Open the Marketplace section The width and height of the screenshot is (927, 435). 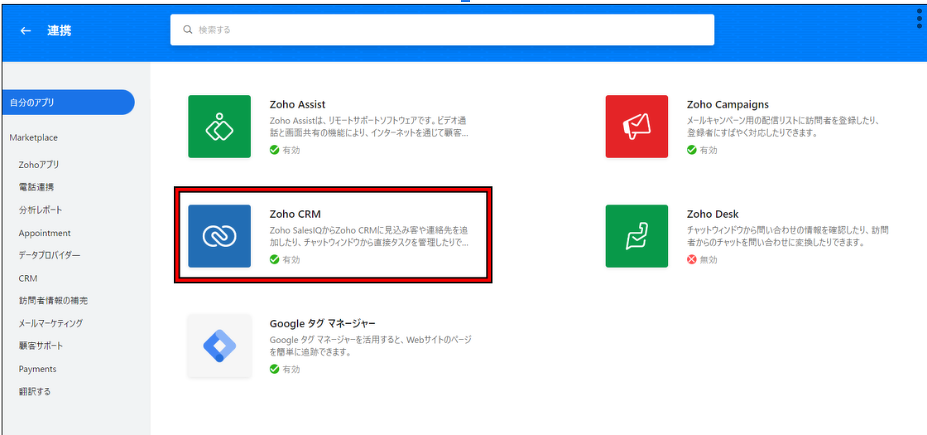point(34,138)
